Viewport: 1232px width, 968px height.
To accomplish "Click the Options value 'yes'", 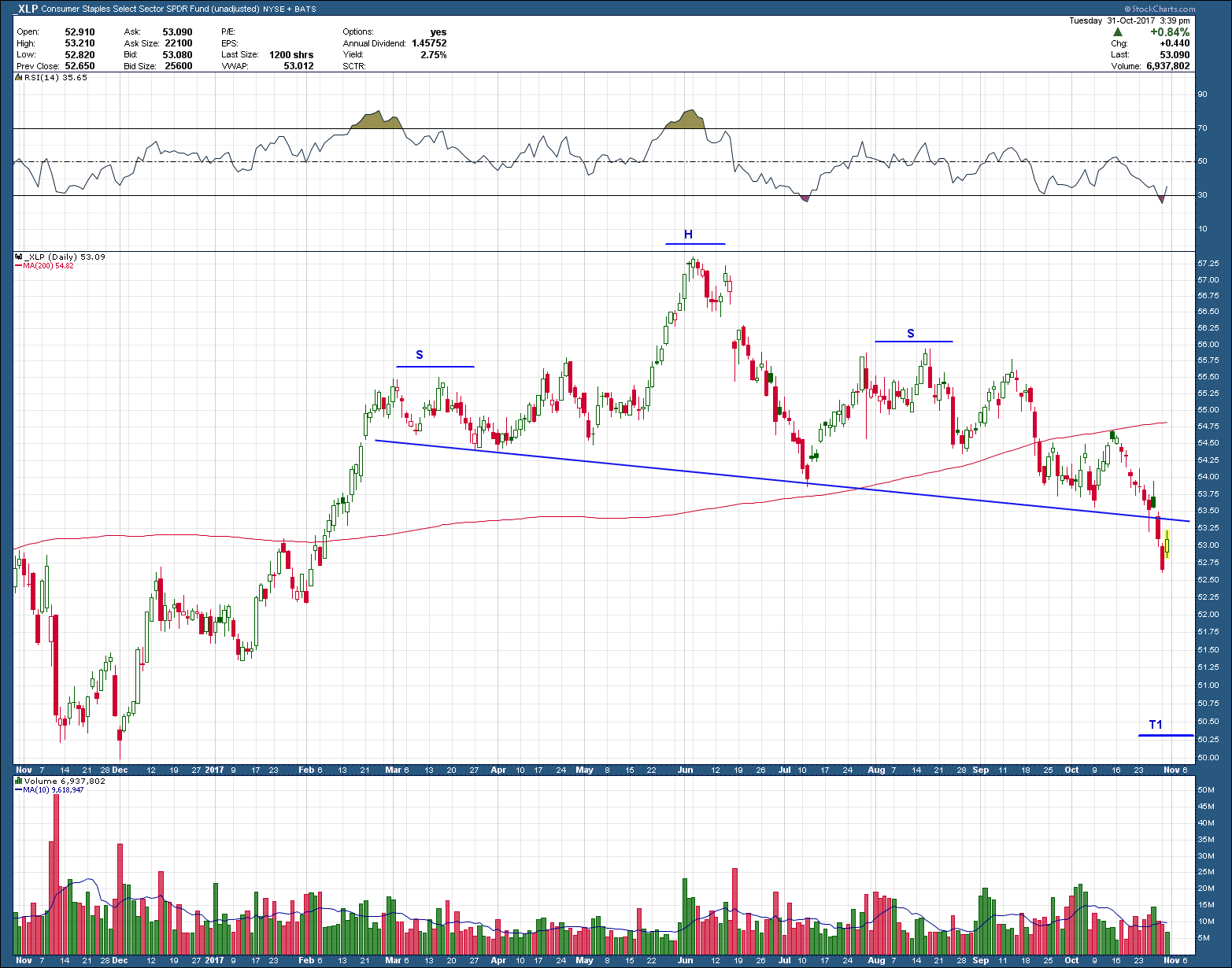I will tap(438, 32).
